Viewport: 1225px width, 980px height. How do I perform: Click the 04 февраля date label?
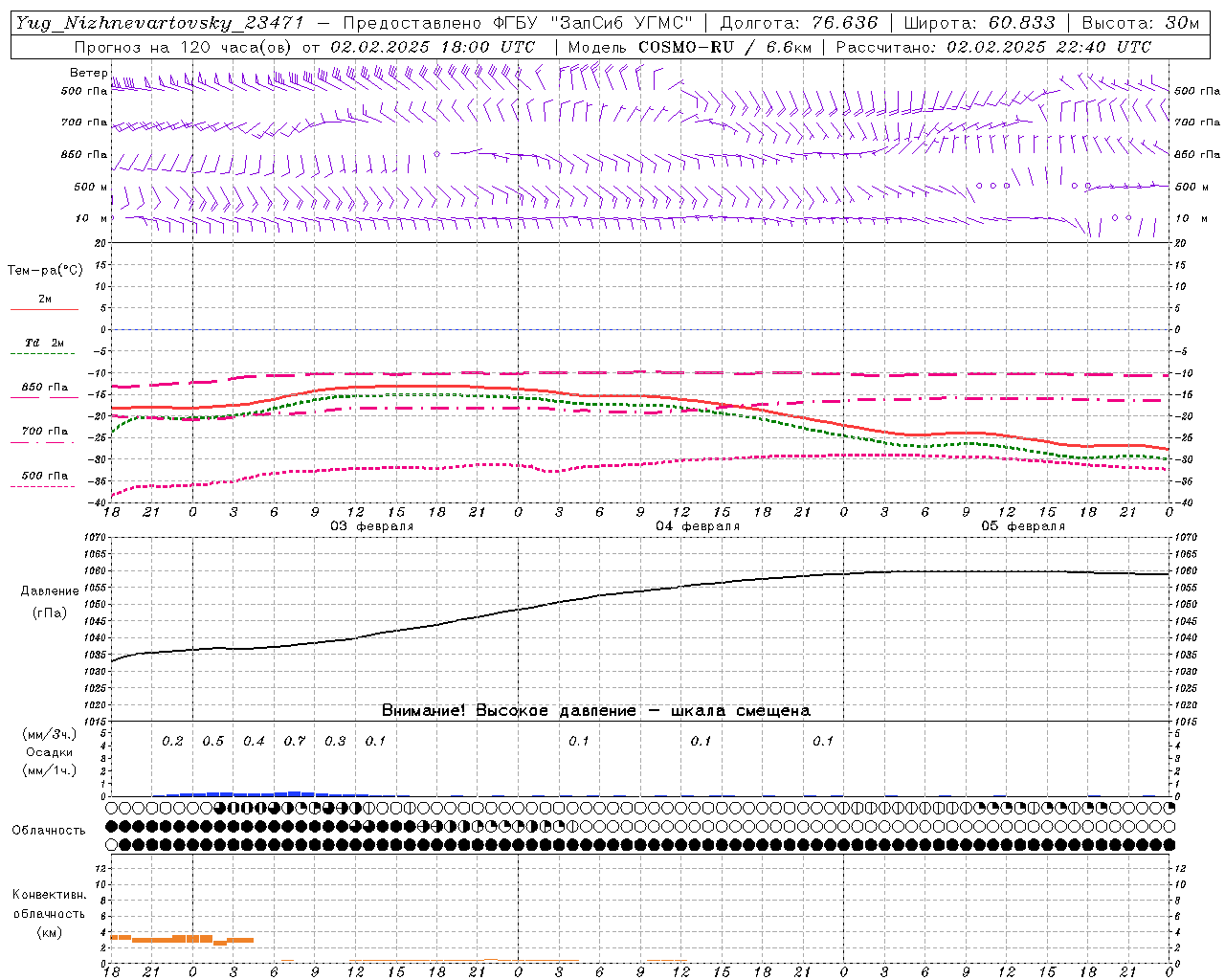coord(698,525)
